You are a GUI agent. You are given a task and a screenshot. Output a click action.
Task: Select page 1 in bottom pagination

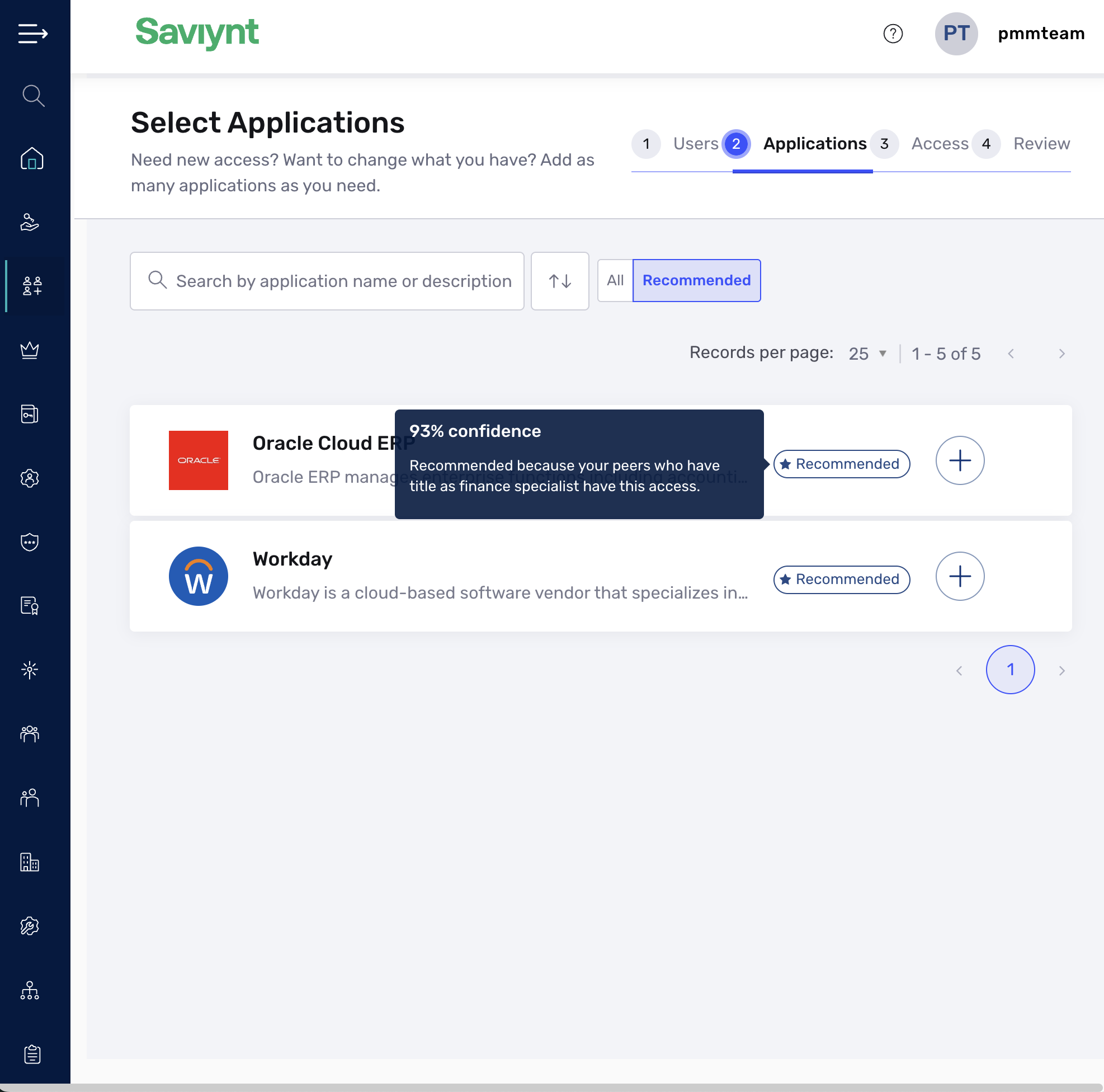(x=1009, y=670)
